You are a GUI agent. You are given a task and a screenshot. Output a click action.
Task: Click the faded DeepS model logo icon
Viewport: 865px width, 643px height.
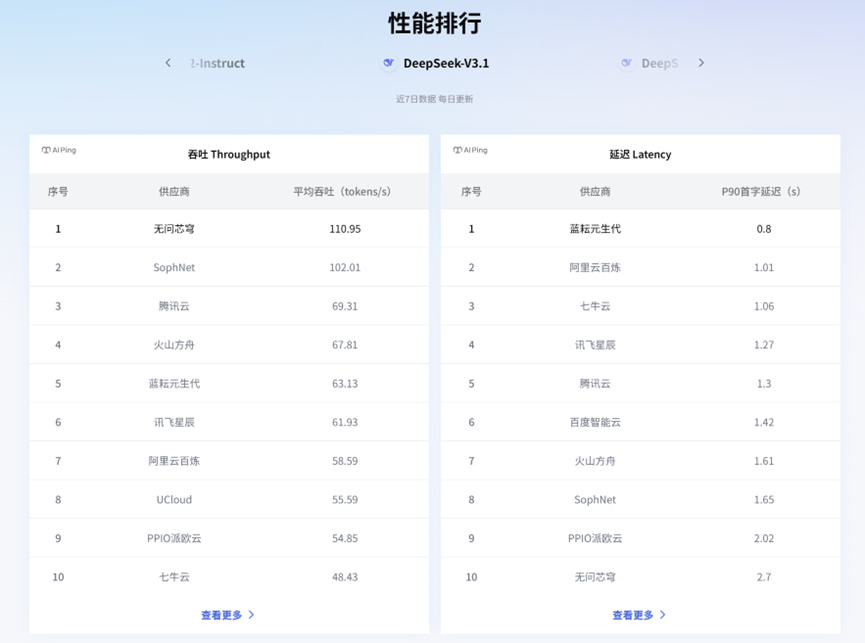(627, 63)
